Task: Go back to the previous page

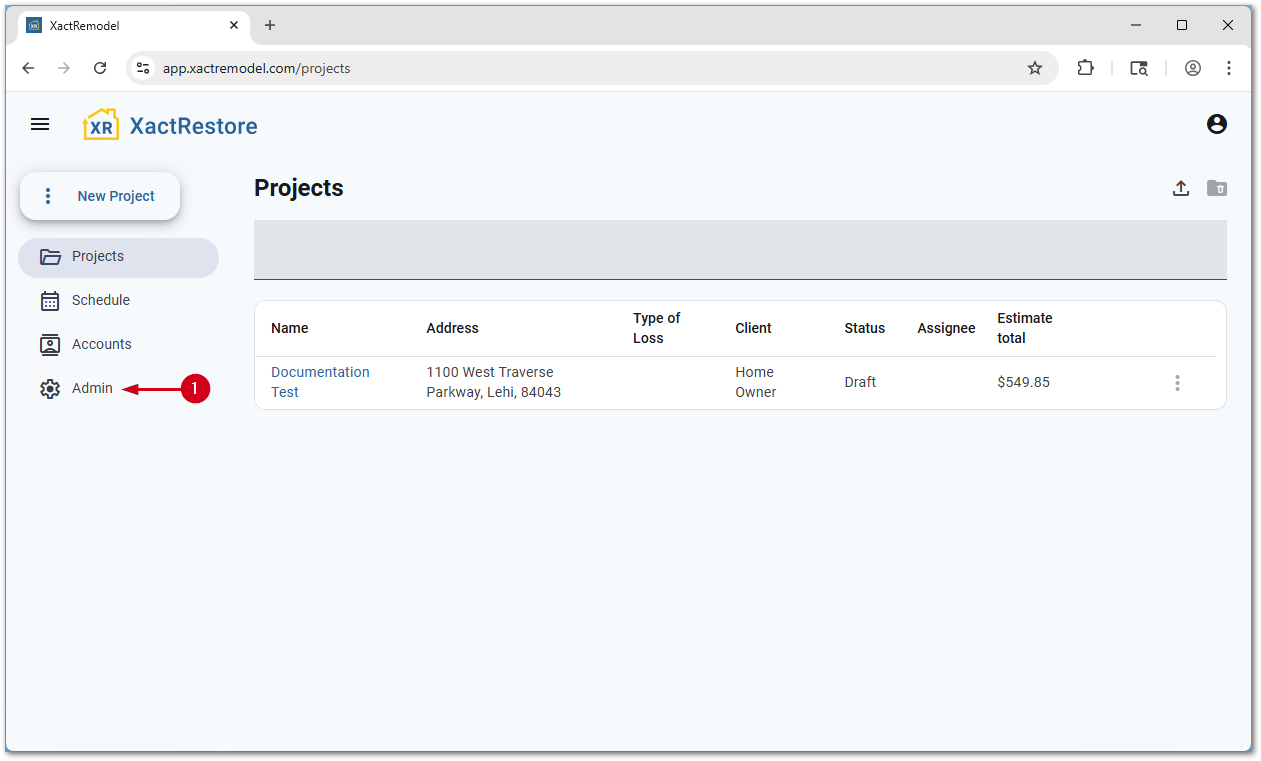Action: (28, 68)
